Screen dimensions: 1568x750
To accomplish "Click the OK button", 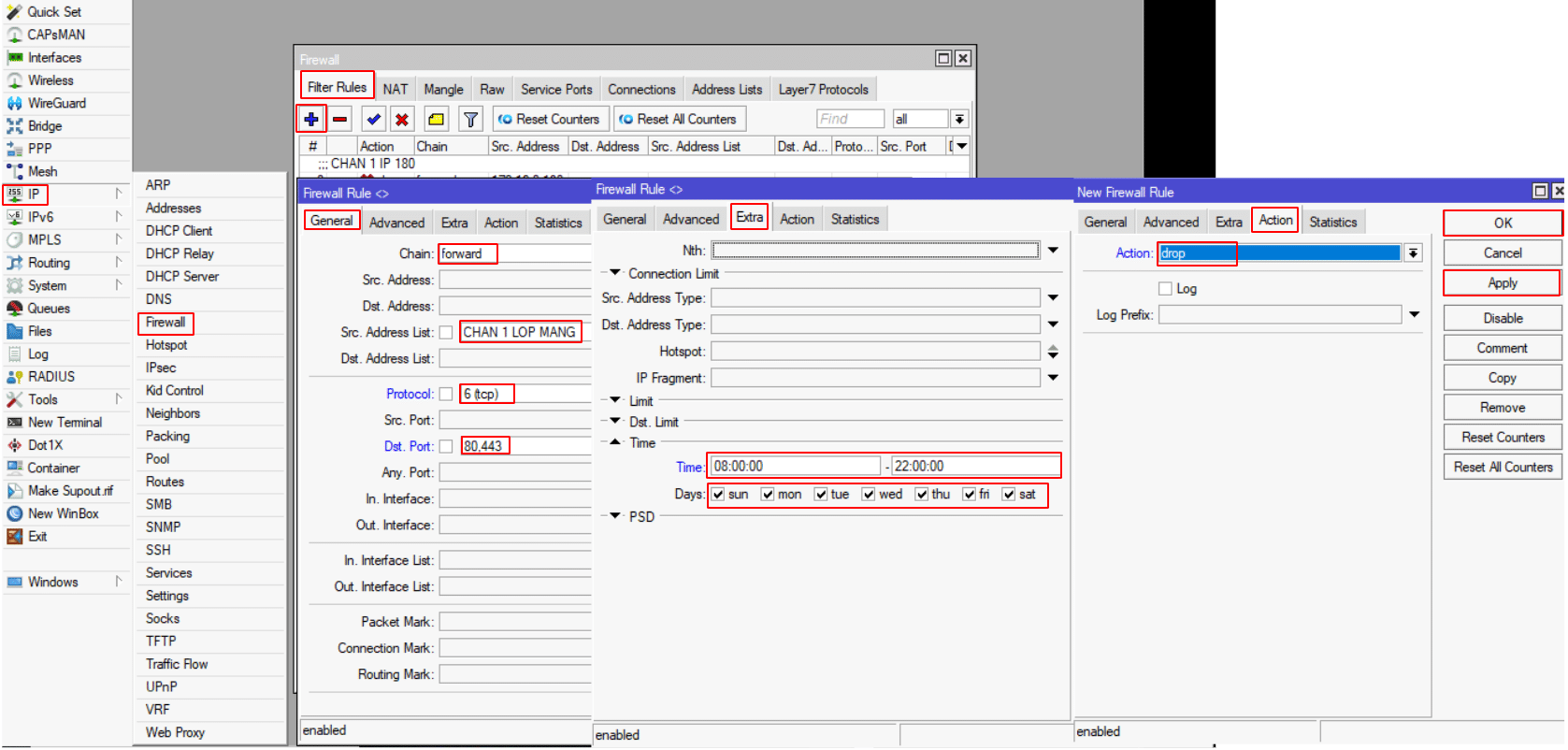I will 1503,223.
